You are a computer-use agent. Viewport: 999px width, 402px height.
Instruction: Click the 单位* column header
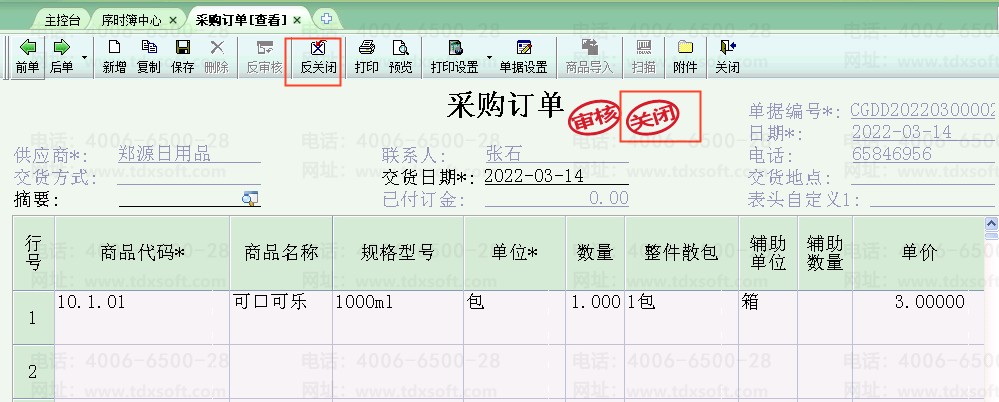coord(515,254)
